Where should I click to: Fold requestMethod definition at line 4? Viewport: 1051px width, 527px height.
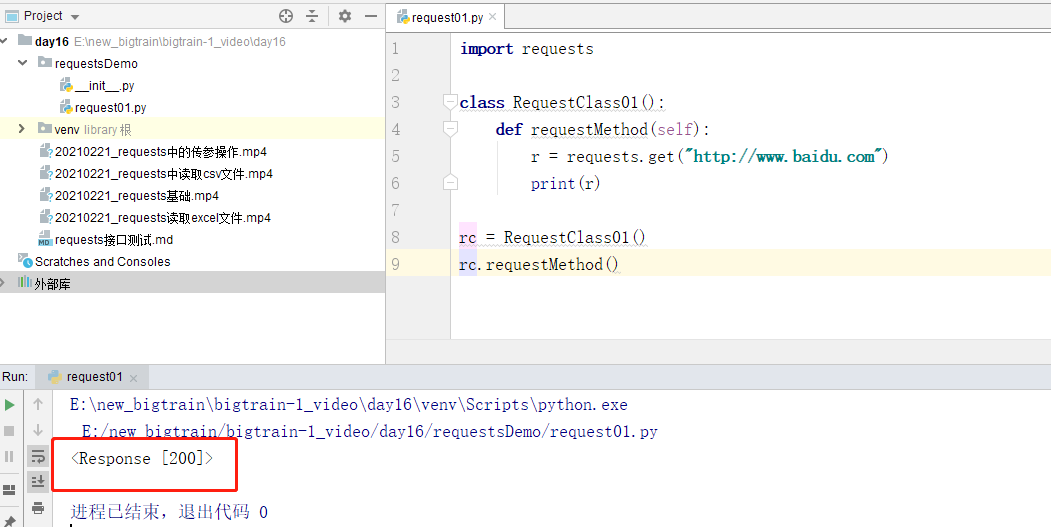(450, 129)
